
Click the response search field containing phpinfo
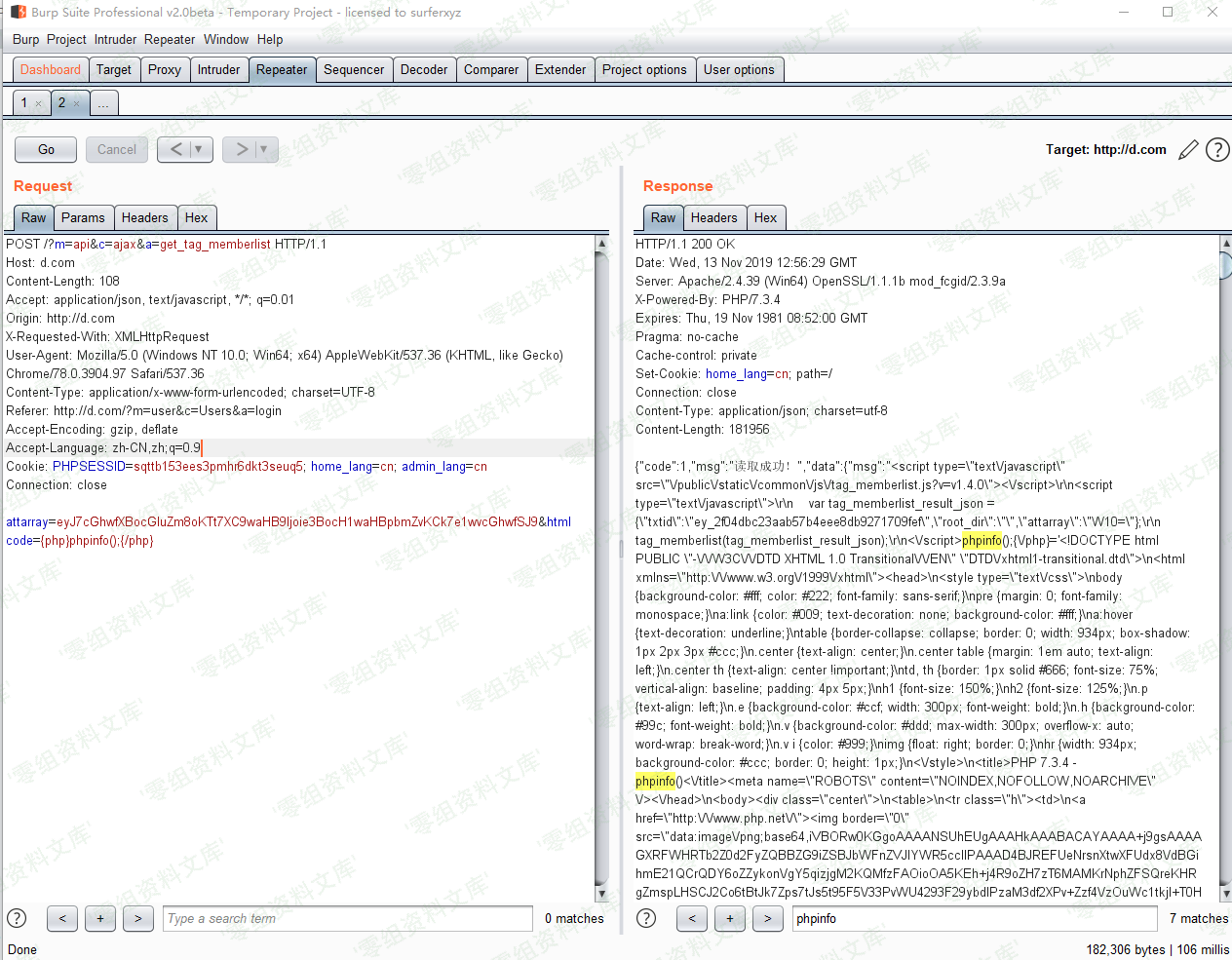pos(975,918)
